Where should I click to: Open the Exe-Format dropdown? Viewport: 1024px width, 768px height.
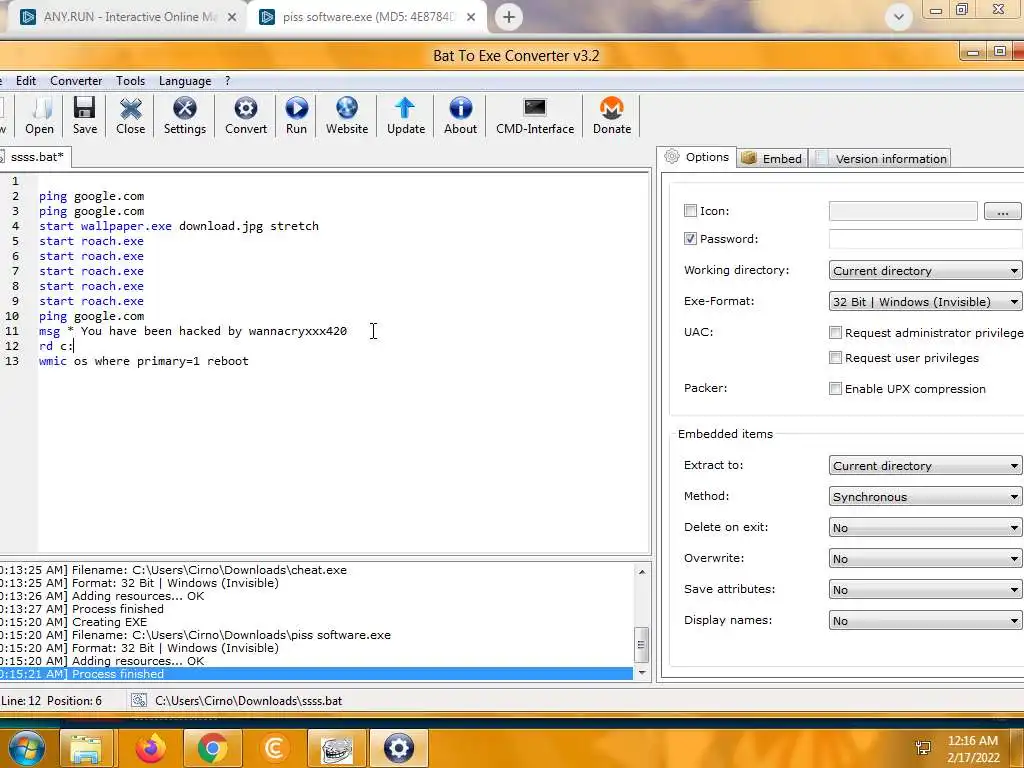point(925,302)
